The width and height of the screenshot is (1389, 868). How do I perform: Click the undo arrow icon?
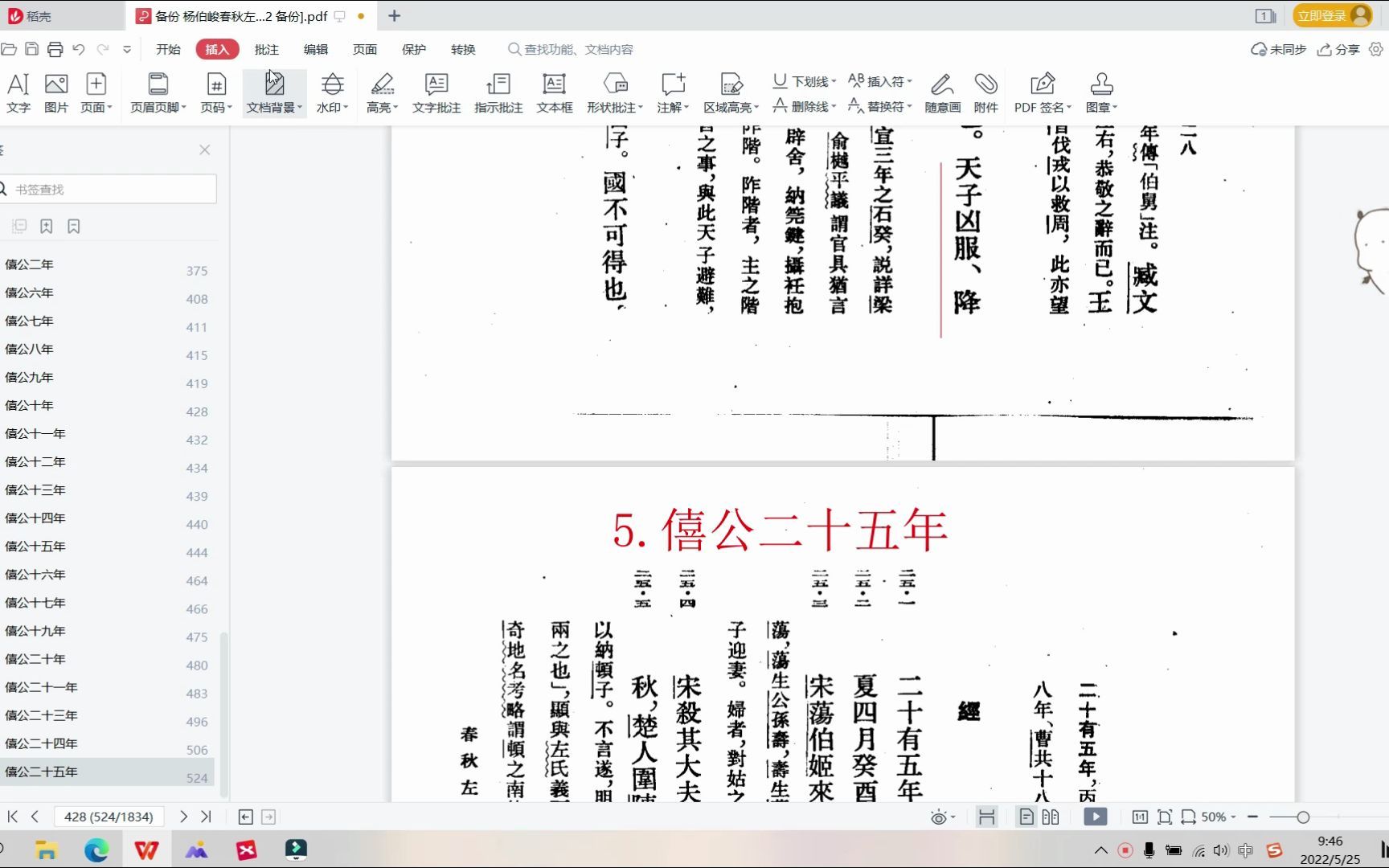(x=78, y=49)
